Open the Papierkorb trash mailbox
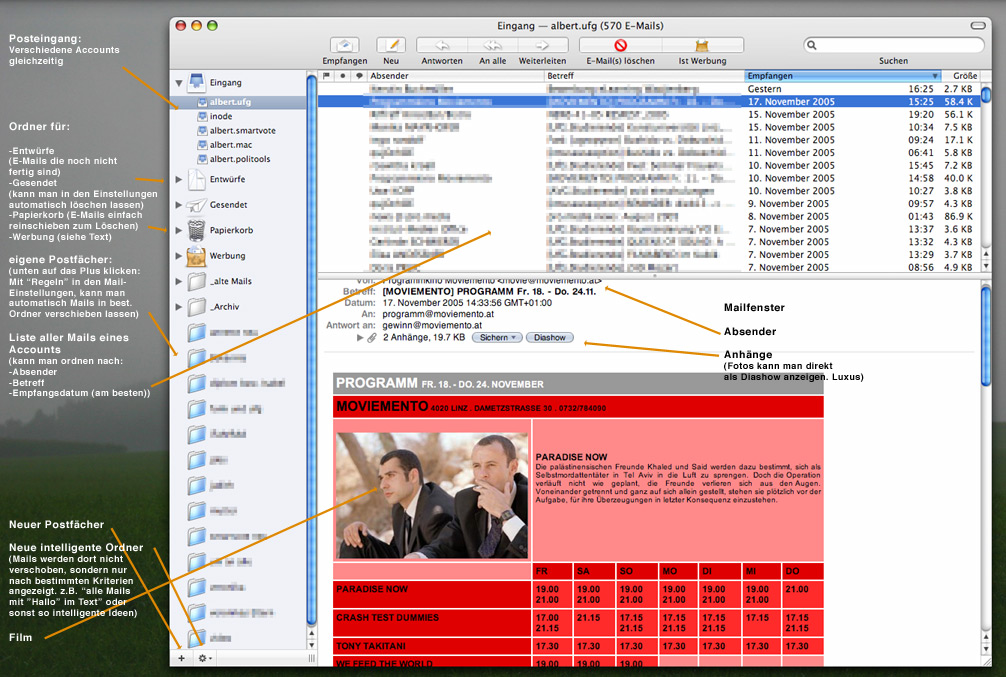Viewport: 1006px width, 677px height. (x=230, y=230)
